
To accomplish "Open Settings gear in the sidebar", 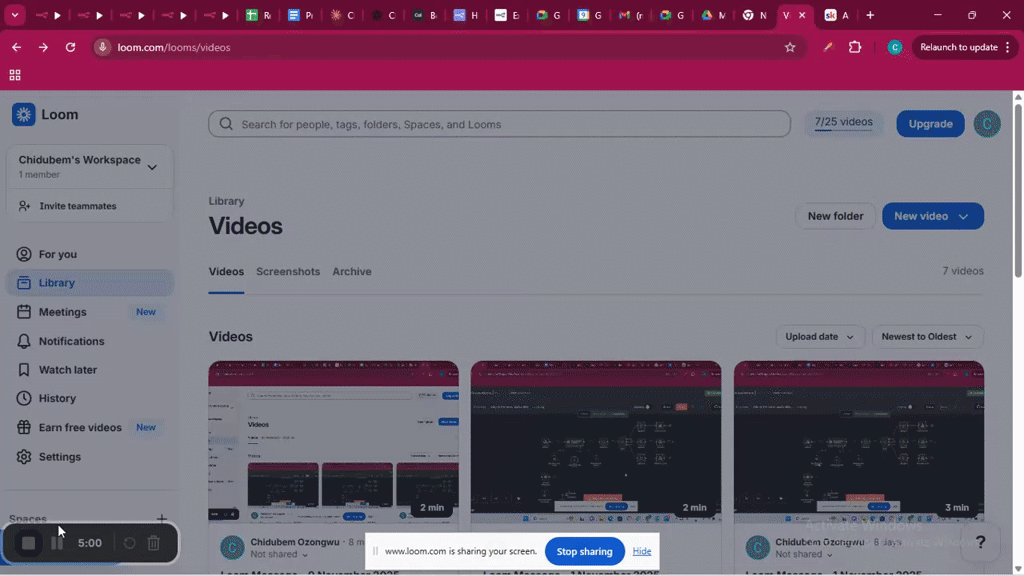I will 24,456.
